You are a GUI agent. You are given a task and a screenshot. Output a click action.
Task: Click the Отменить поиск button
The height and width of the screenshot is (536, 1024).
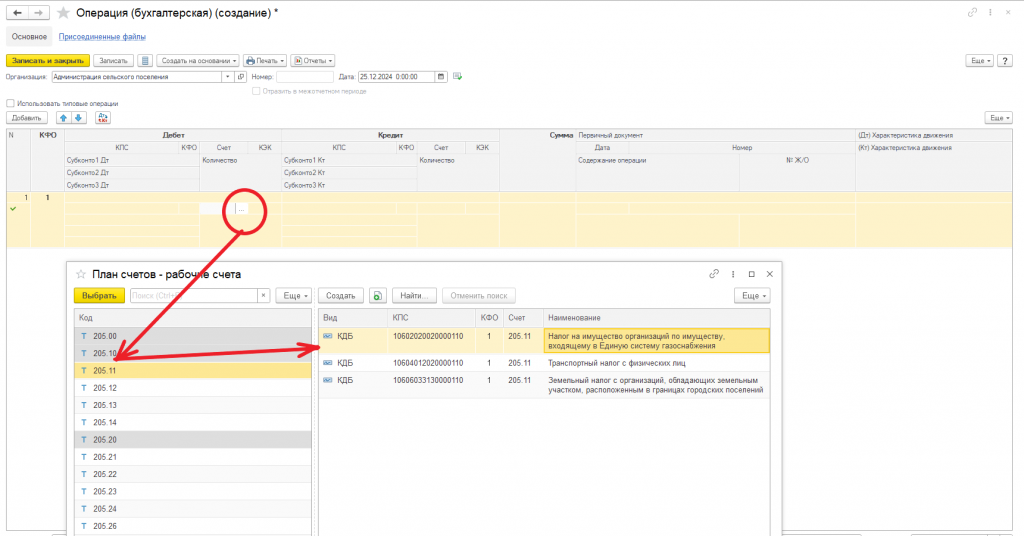(x=479, y=296)
